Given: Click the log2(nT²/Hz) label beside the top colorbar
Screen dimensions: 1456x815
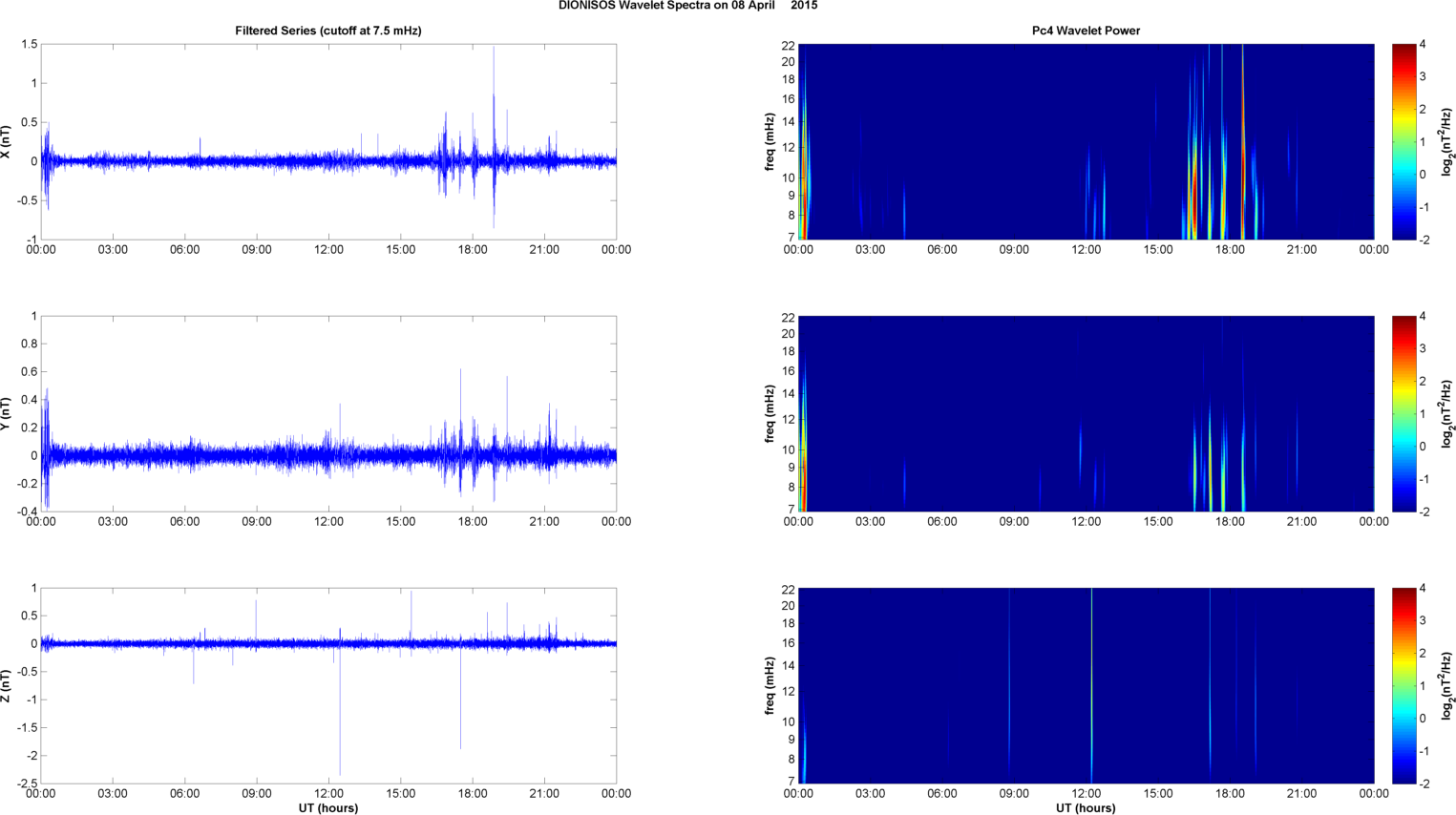Looking at the screenshot, I should [1447, 141].
